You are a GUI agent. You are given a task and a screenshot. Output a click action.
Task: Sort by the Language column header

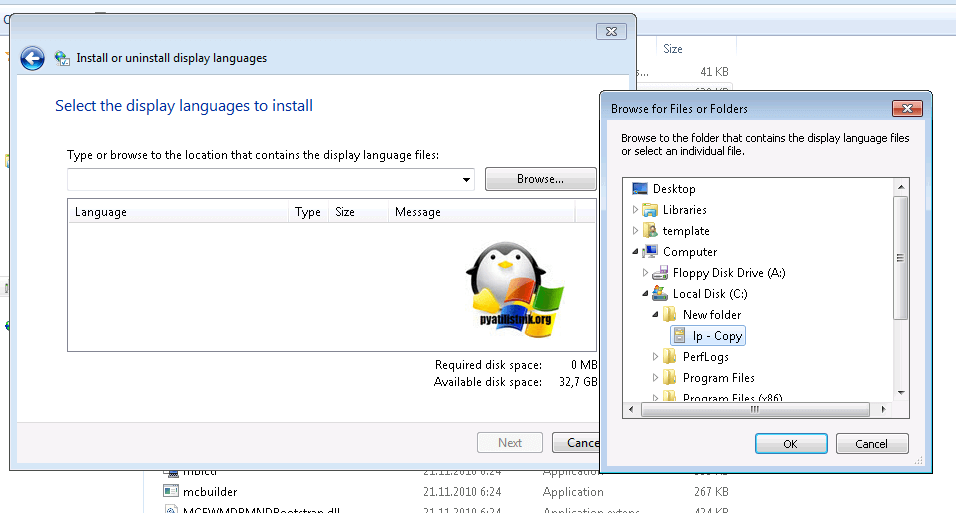[x=101, y=212]
